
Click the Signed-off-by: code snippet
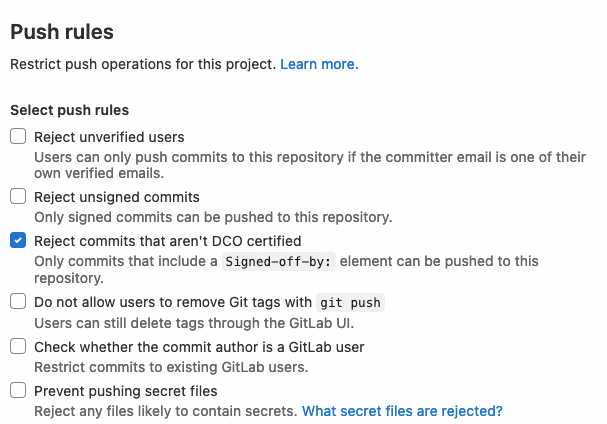[279, 262]
